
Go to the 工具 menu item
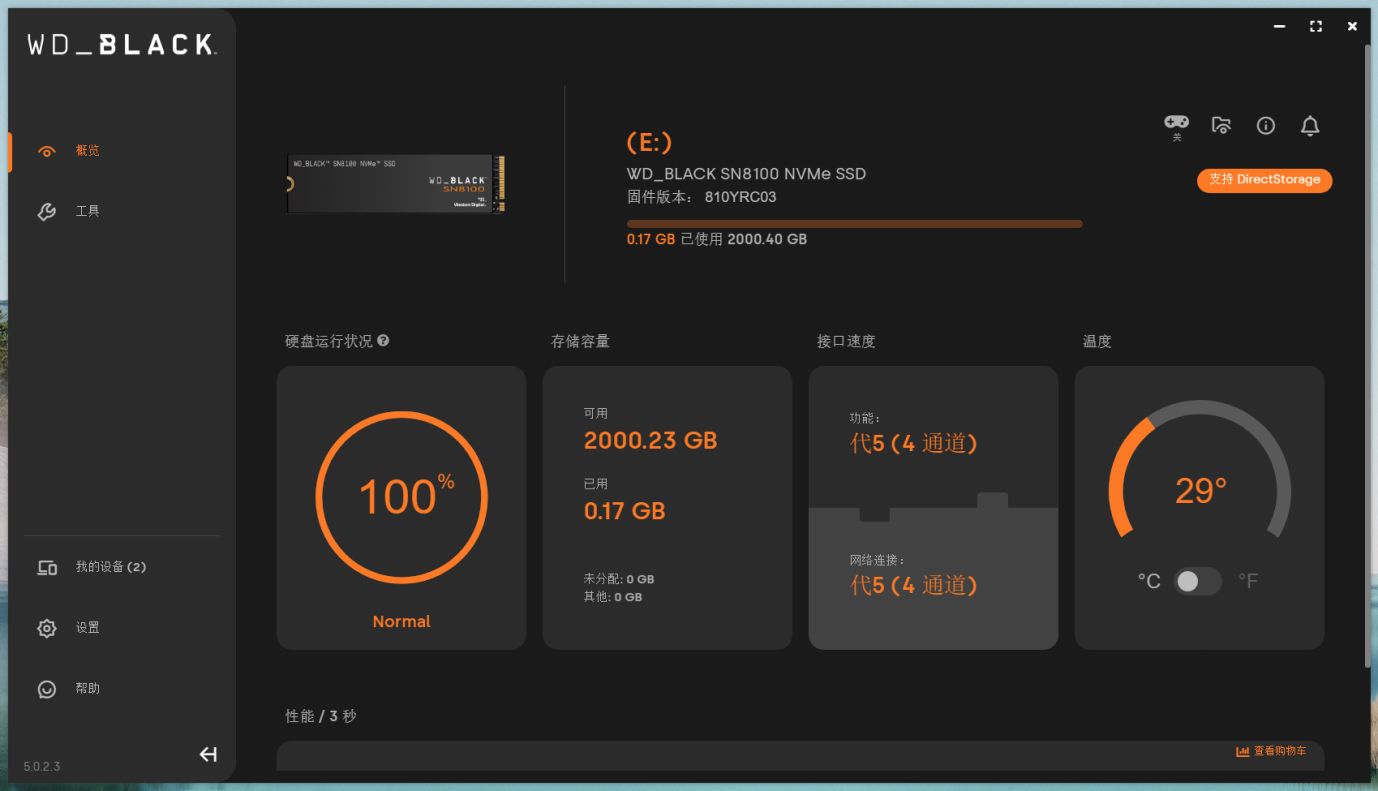(x=88, y=211)
